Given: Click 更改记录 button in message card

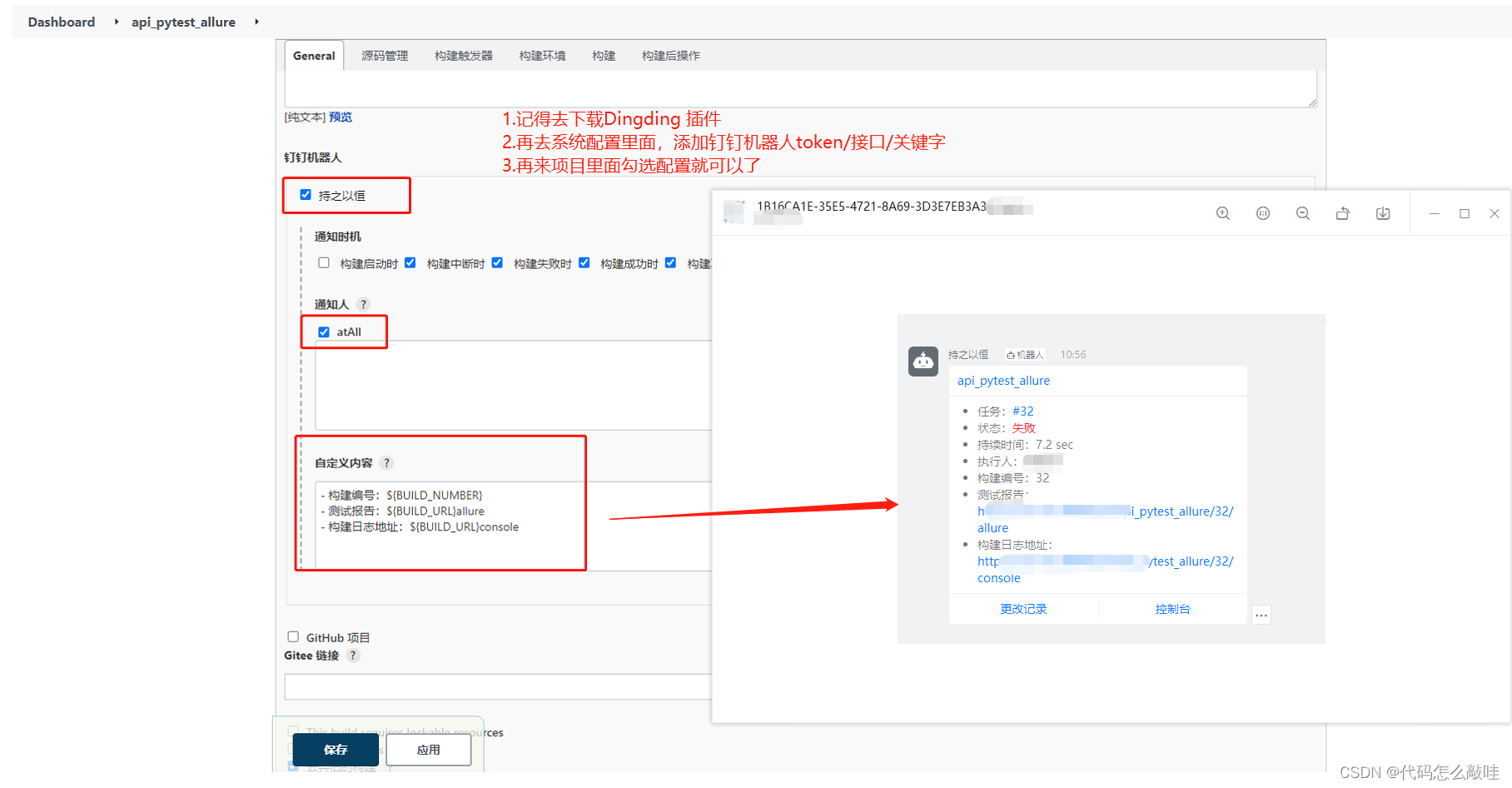Looking at the screenshot, I should [1023, 609].
